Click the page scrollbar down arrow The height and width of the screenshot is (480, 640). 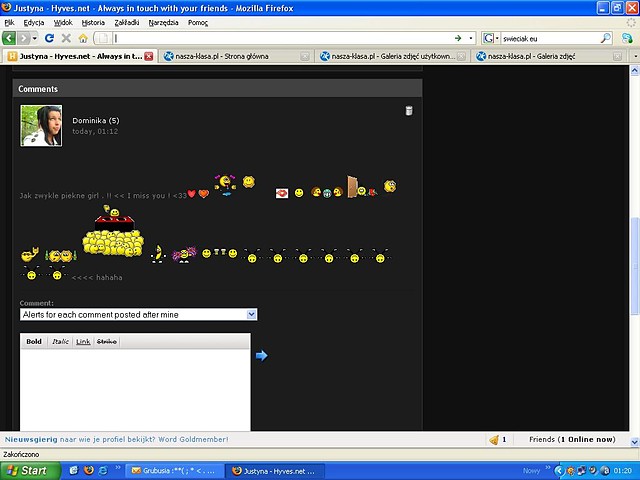point(635,442)
